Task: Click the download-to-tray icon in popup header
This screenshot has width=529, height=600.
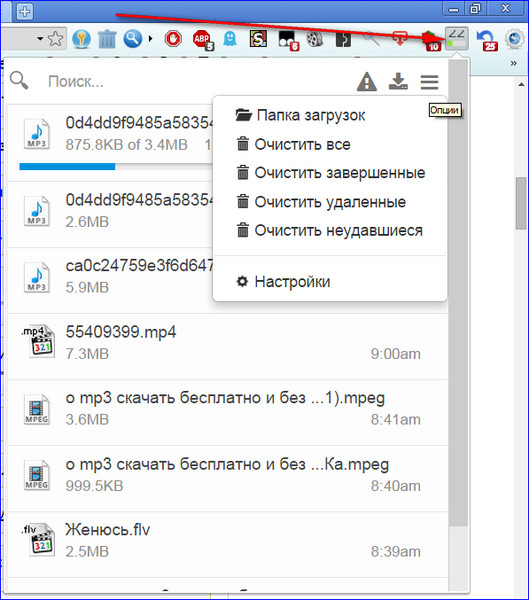Action: (x=398, y=81)
